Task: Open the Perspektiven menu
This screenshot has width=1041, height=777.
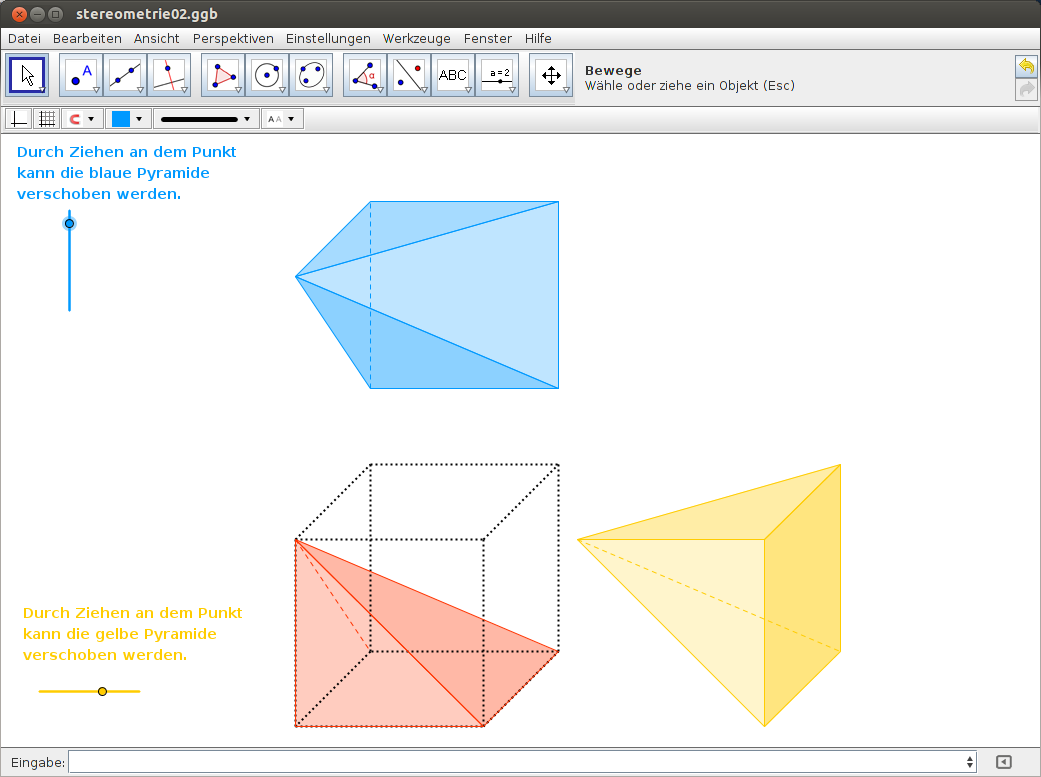Action: tap(233, 38)
